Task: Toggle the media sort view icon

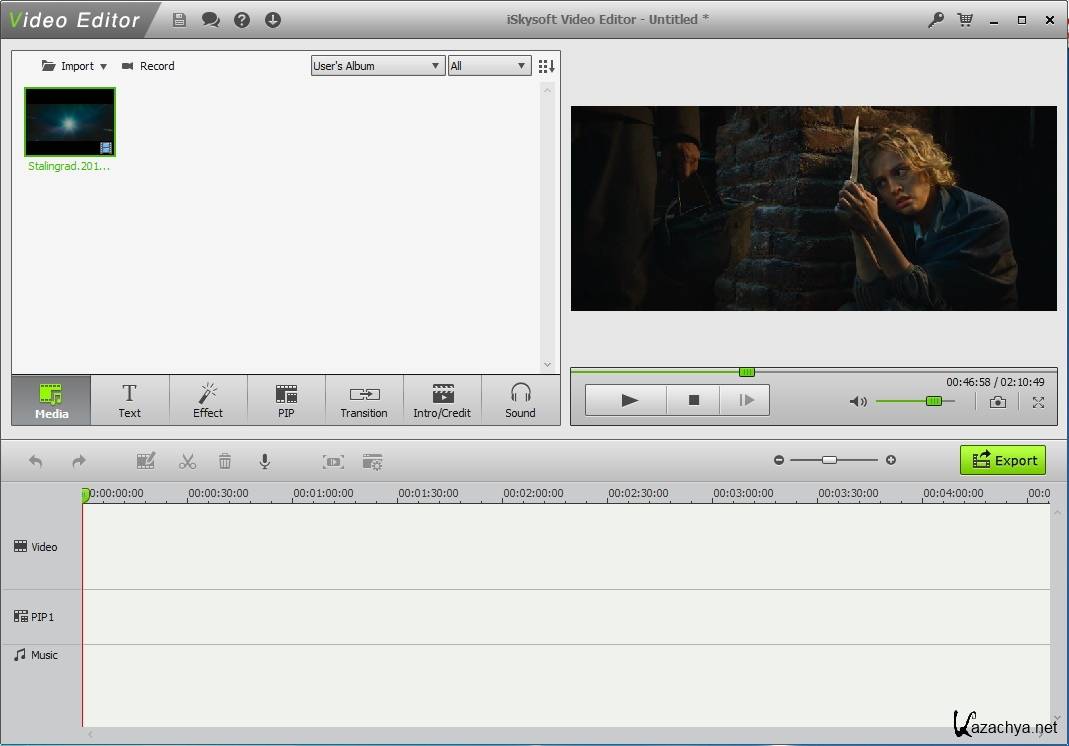Action: coord(546,66)
